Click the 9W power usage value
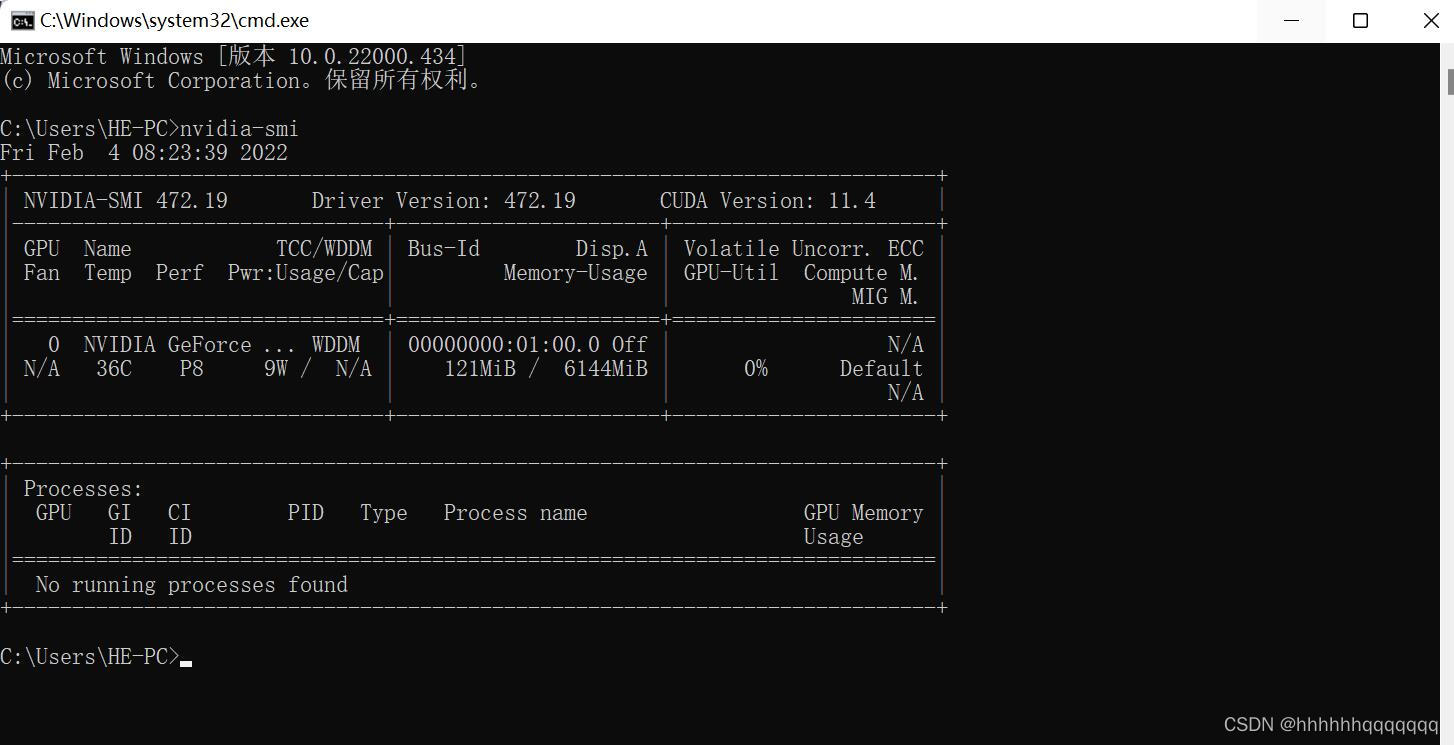 pyautogui.click(x=276, y=369)
